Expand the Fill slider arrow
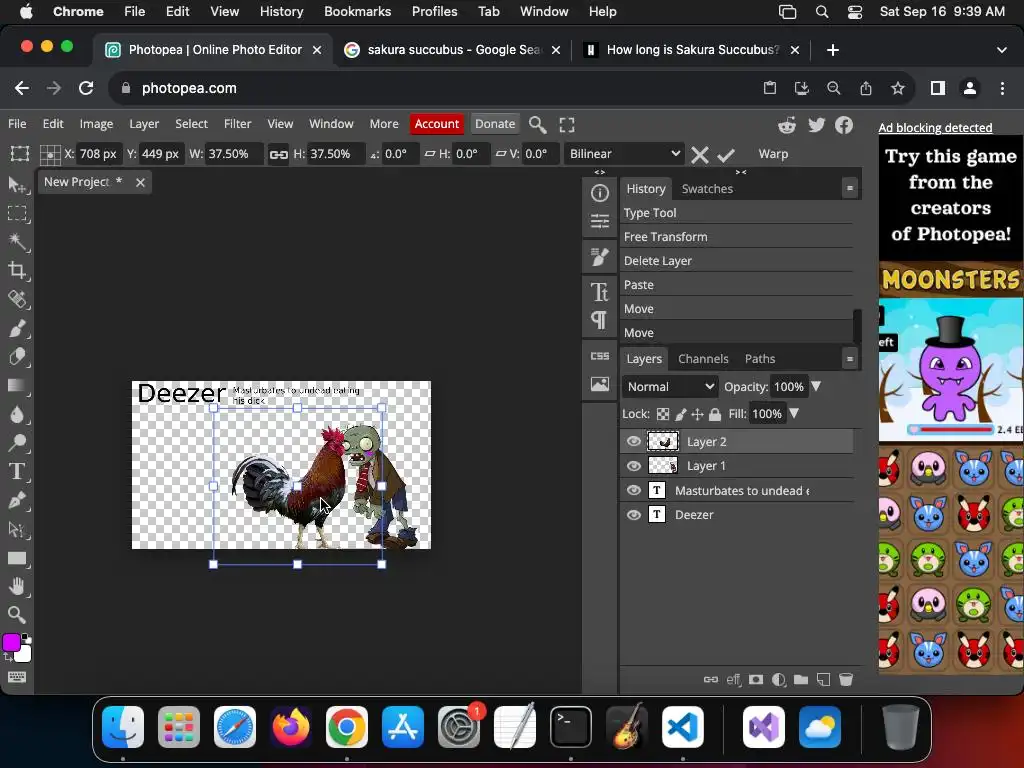1024x768 pixels. click(x=794, y=413)
